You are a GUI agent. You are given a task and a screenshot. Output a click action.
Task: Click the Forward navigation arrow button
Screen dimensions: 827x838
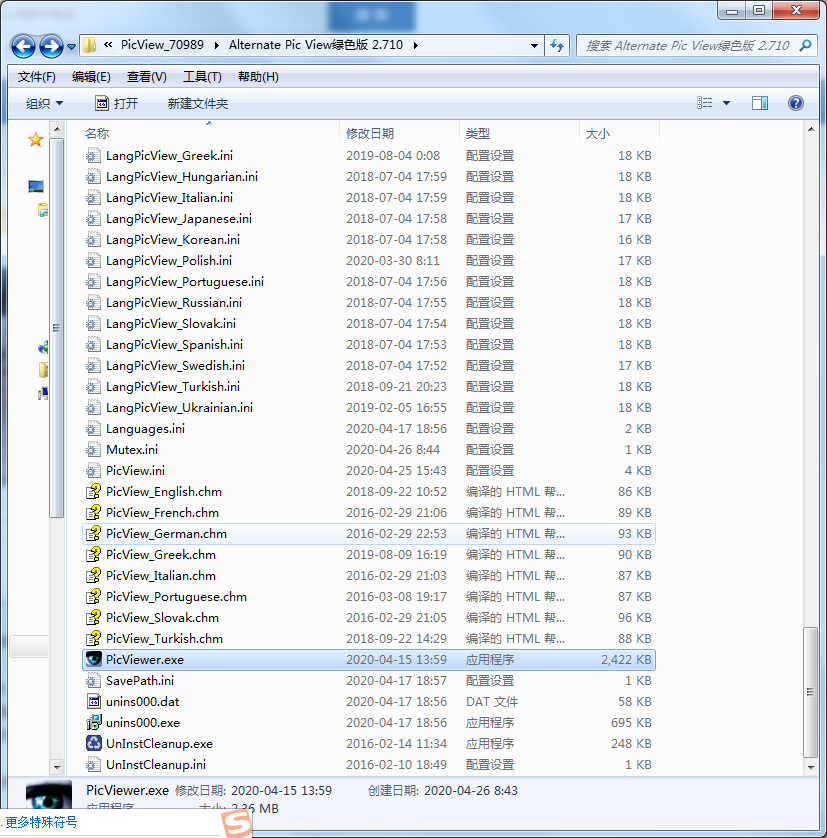51,46
